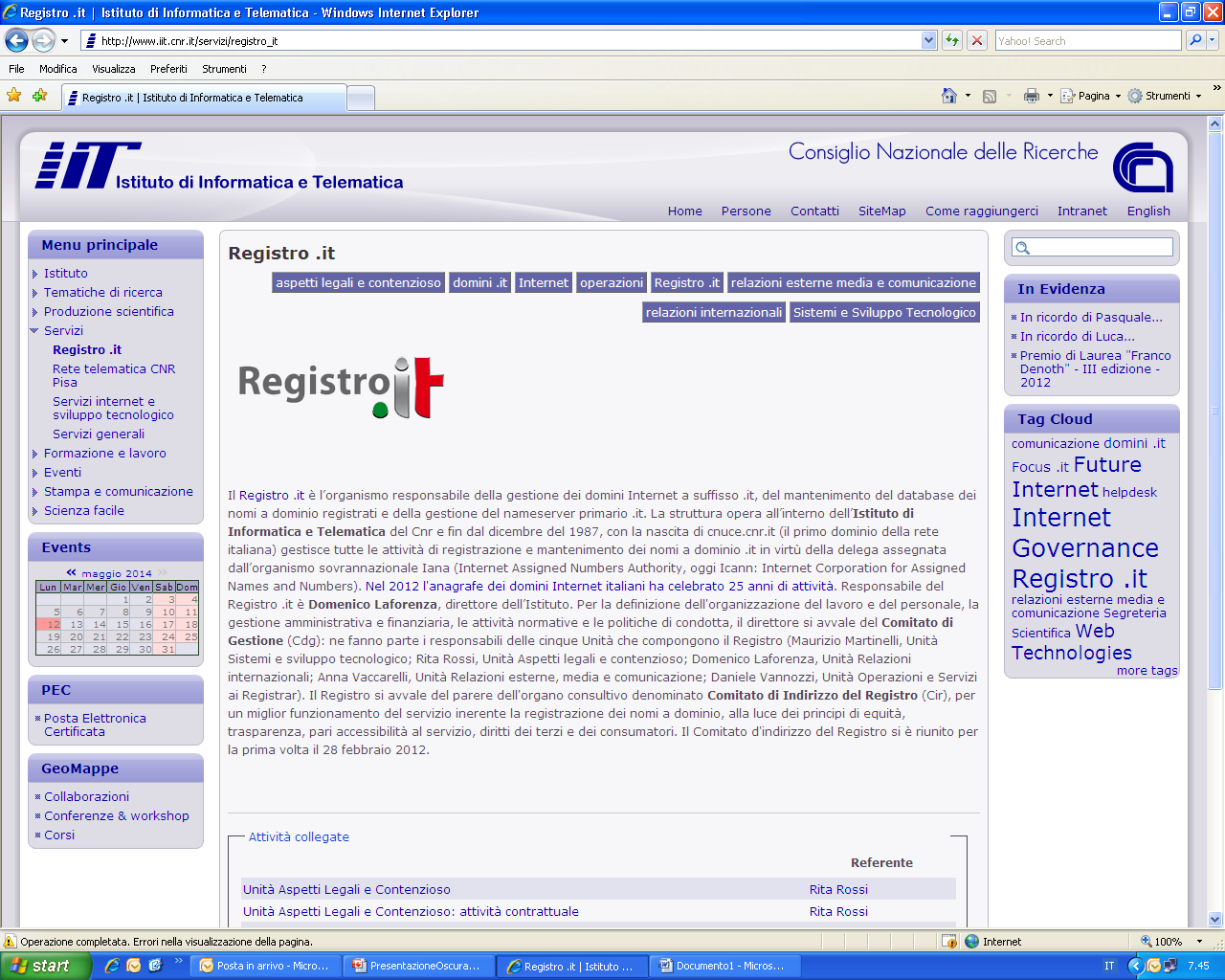Click the page vertical scrollbar thumb

click(1215, 412)
